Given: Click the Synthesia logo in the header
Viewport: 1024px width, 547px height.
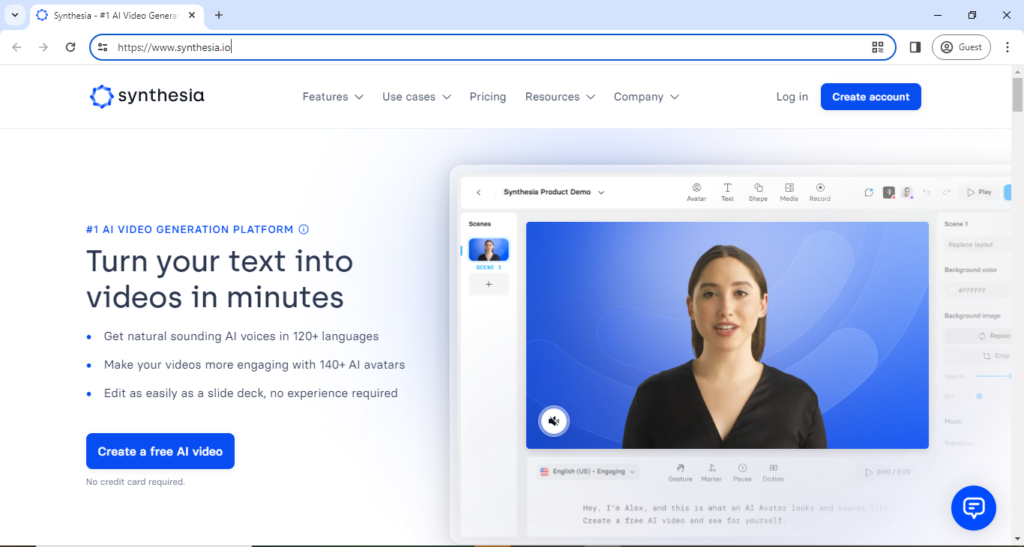Looking at the screenshot, I should tap(146, 97).
